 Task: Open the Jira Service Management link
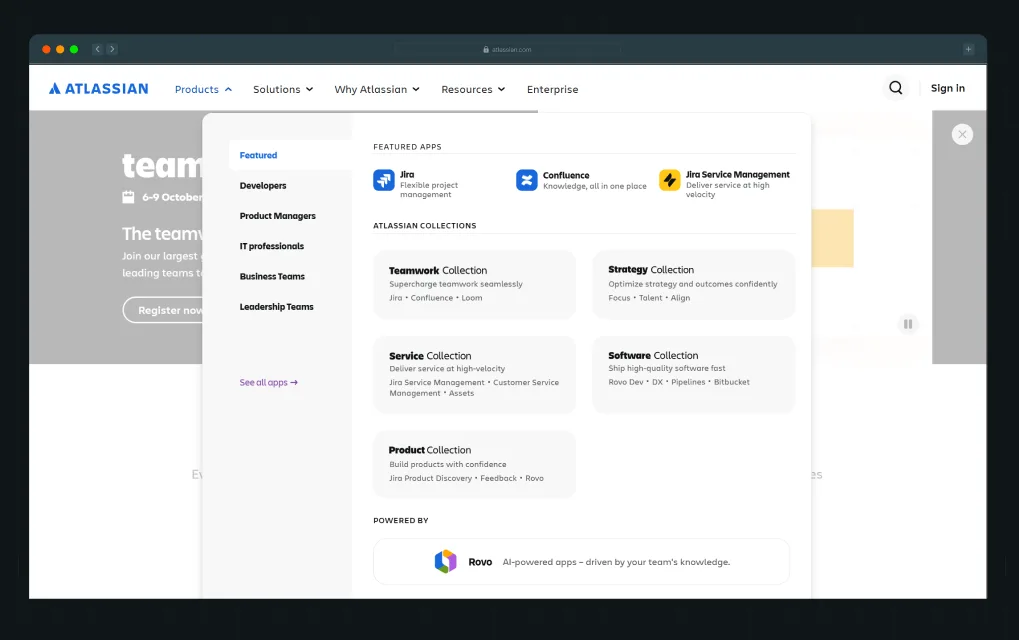tap(725, 184)
